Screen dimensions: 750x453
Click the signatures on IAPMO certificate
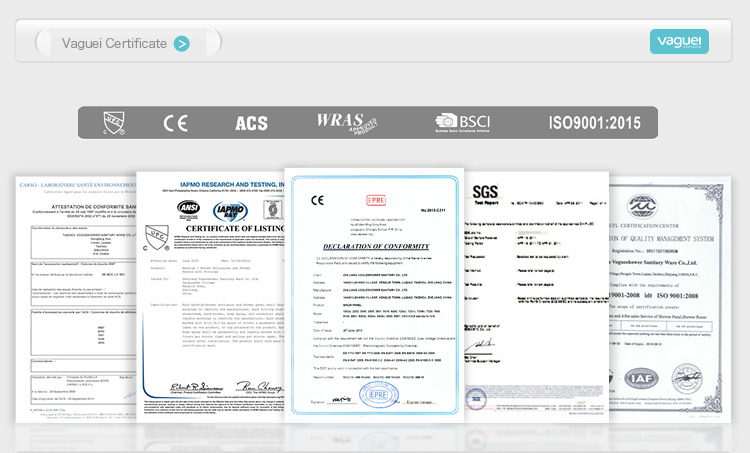(x=226, y=387)
